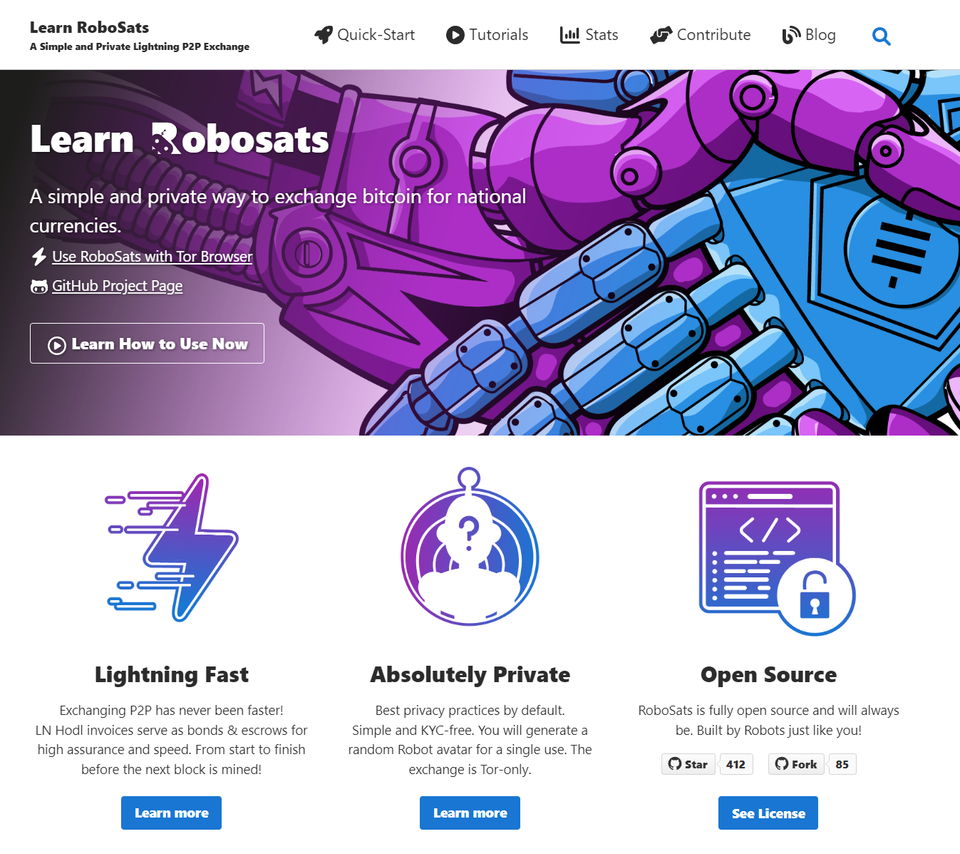
Task: Click 'RoboSats is fully open source' paragraph
Action: (768, 720)
